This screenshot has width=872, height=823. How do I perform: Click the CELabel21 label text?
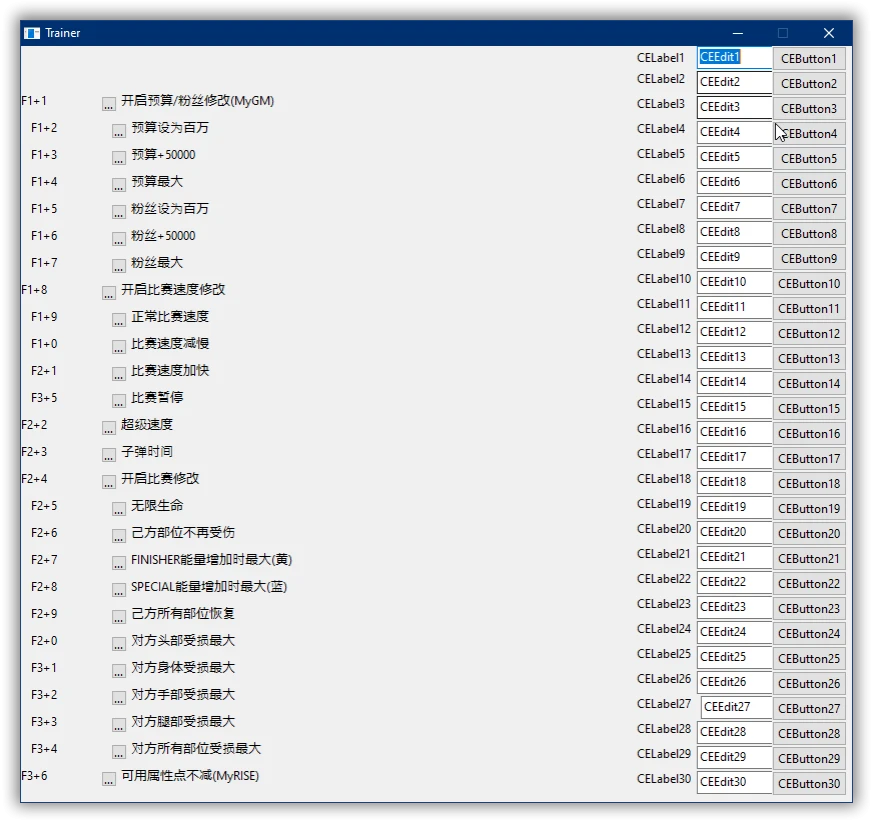pyautogui.click(x=663, y=554)
